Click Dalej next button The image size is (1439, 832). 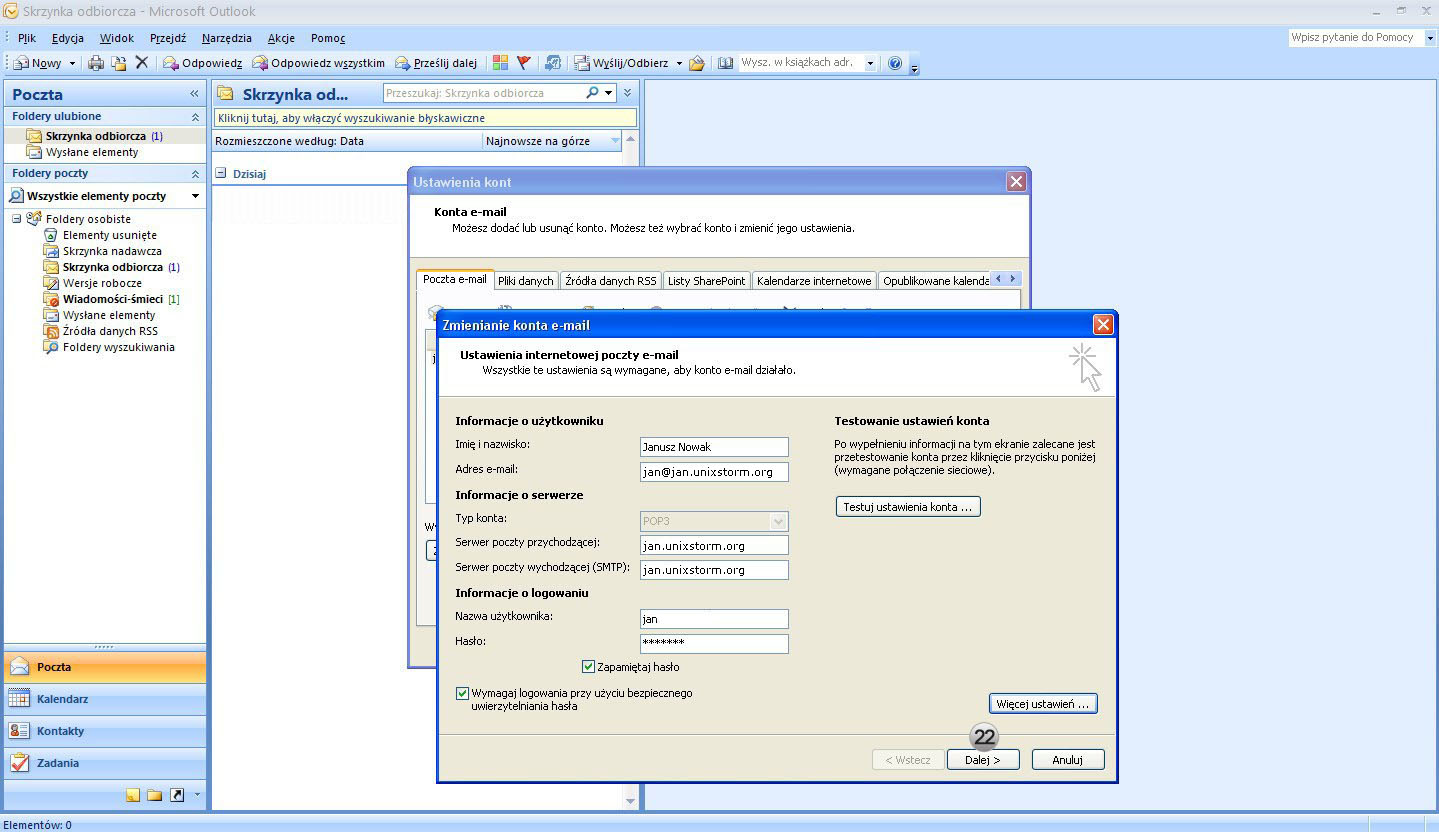[x=982, y=760]
